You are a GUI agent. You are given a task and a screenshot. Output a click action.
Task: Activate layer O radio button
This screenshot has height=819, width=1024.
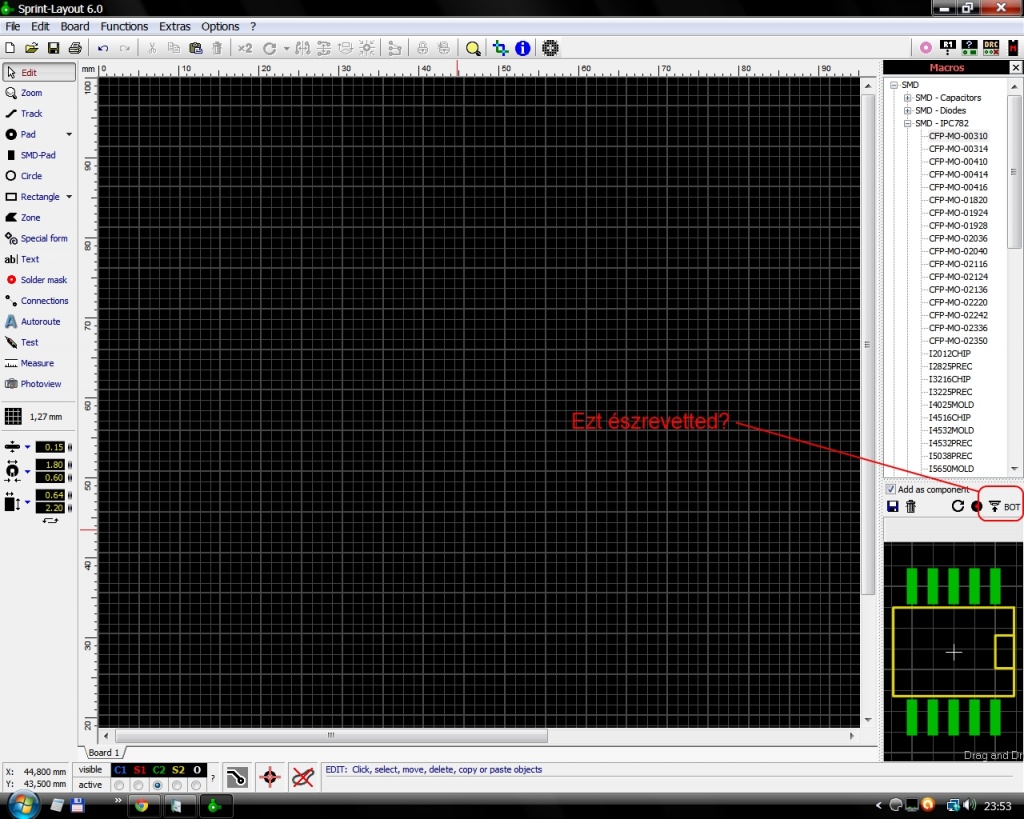(x=196, y=785)
